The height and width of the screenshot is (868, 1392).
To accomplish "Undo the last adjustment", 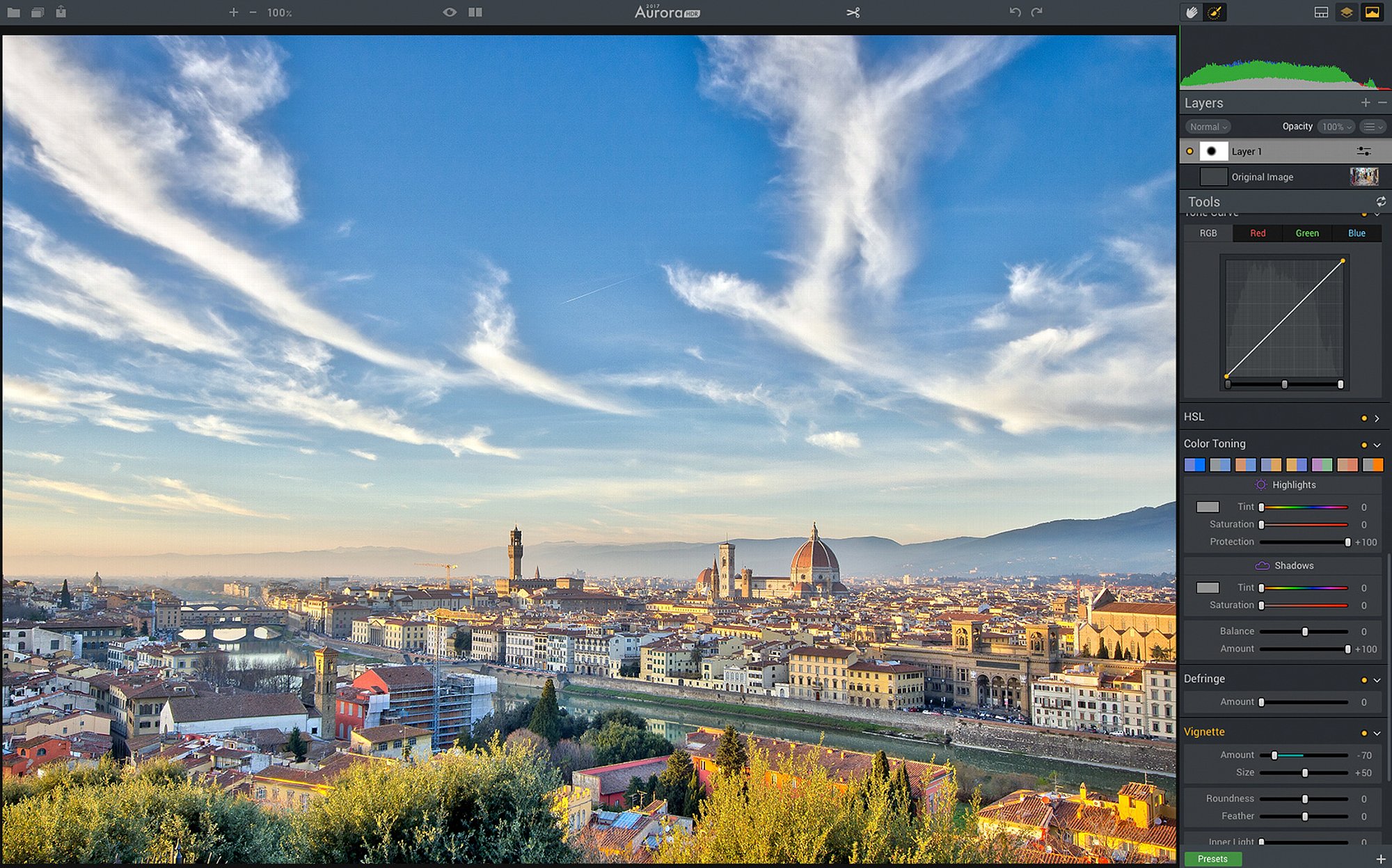I will pyautogui.click(x=1015, y=13).
